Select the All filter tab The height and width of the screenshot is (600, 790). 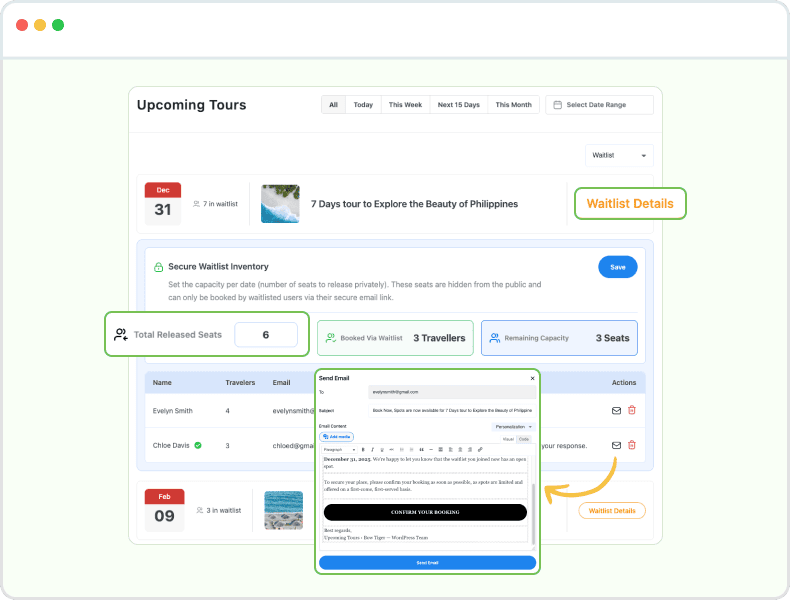334,105
